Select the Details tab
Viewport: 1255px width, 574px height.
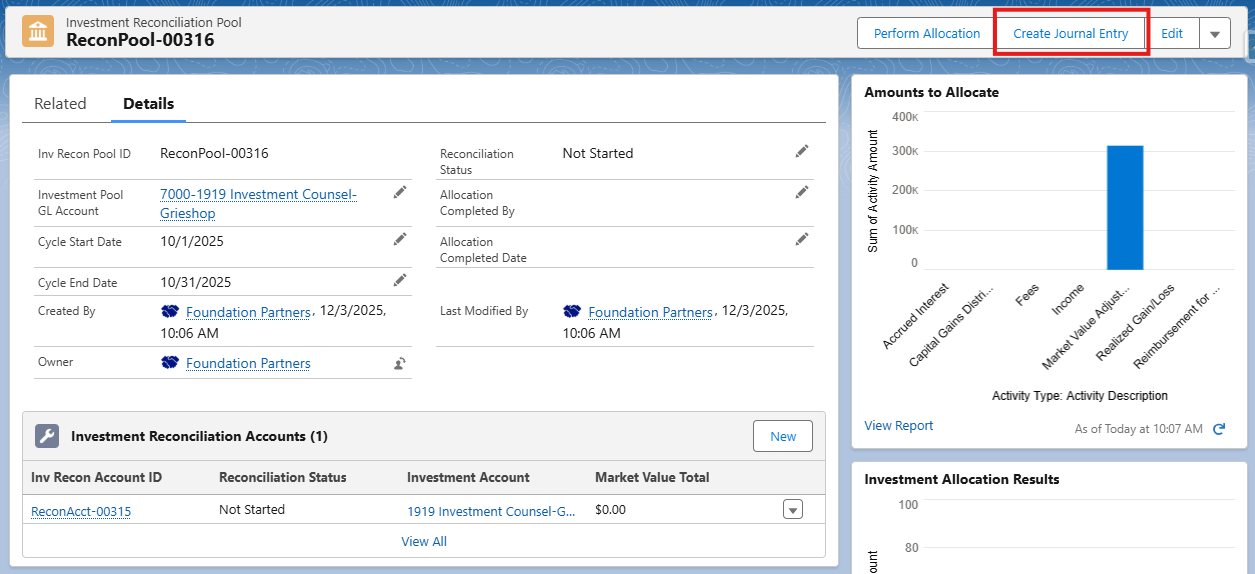point(148,103)
